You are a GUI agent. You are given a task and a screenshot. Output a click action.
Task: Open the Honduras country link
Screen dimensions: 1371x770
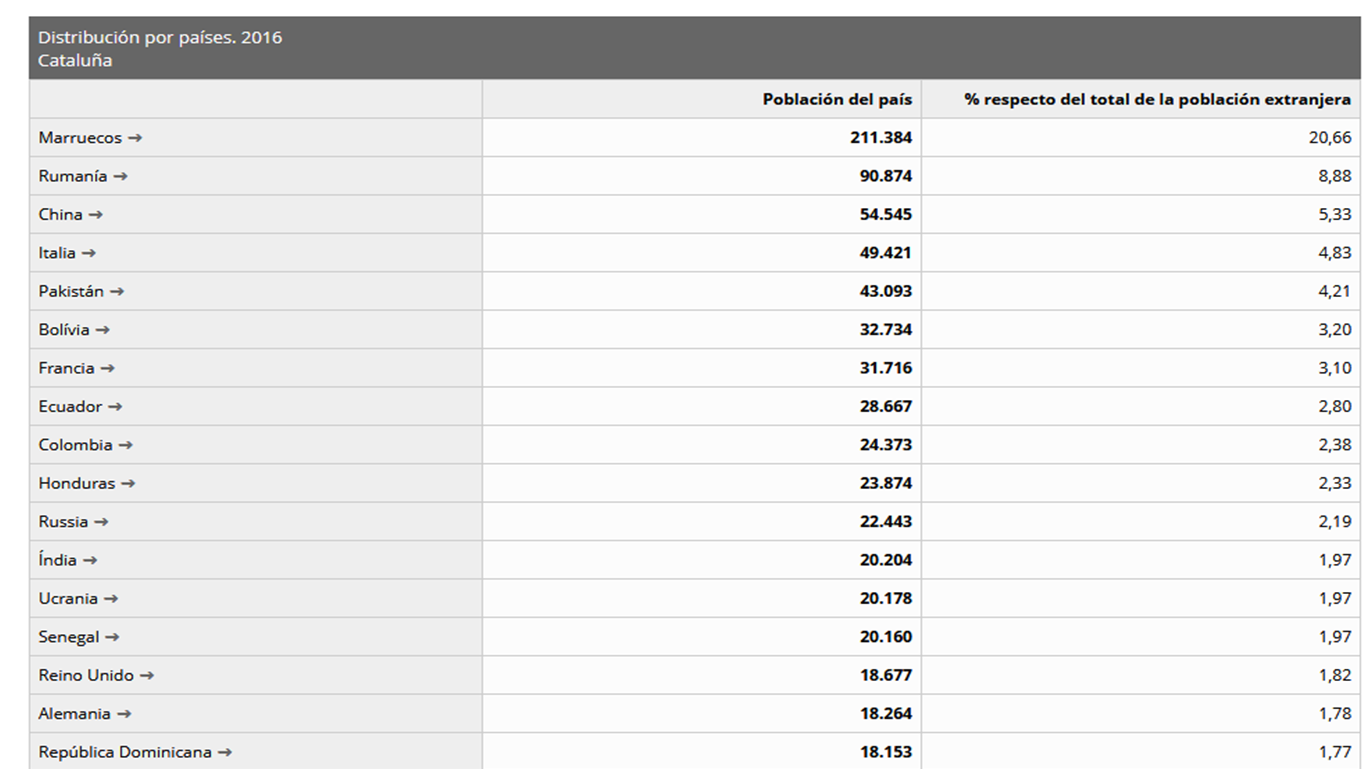pos(86,484)
